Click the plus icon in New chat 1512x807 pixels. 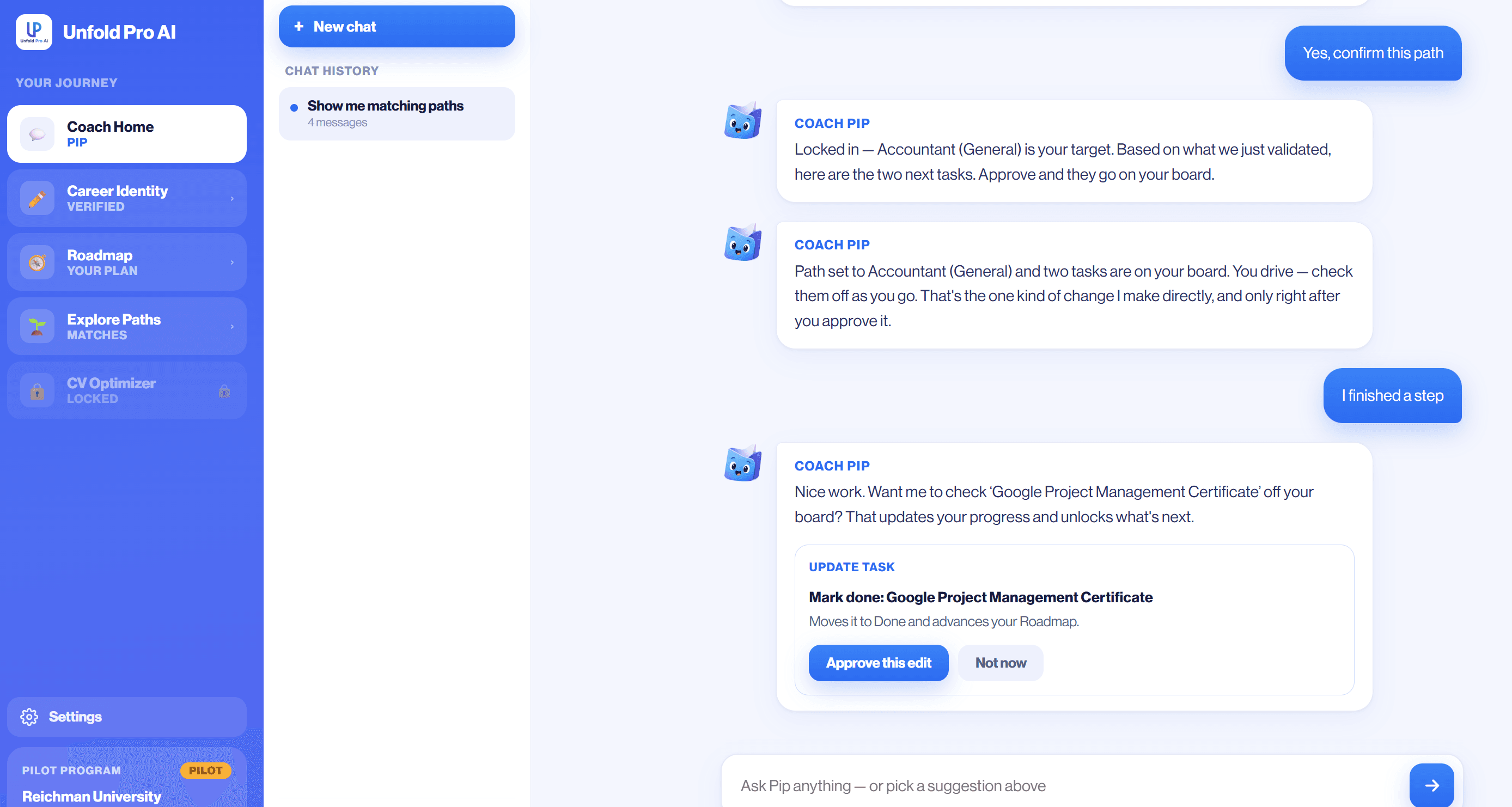pyautogui.click(x=299, y=27)
